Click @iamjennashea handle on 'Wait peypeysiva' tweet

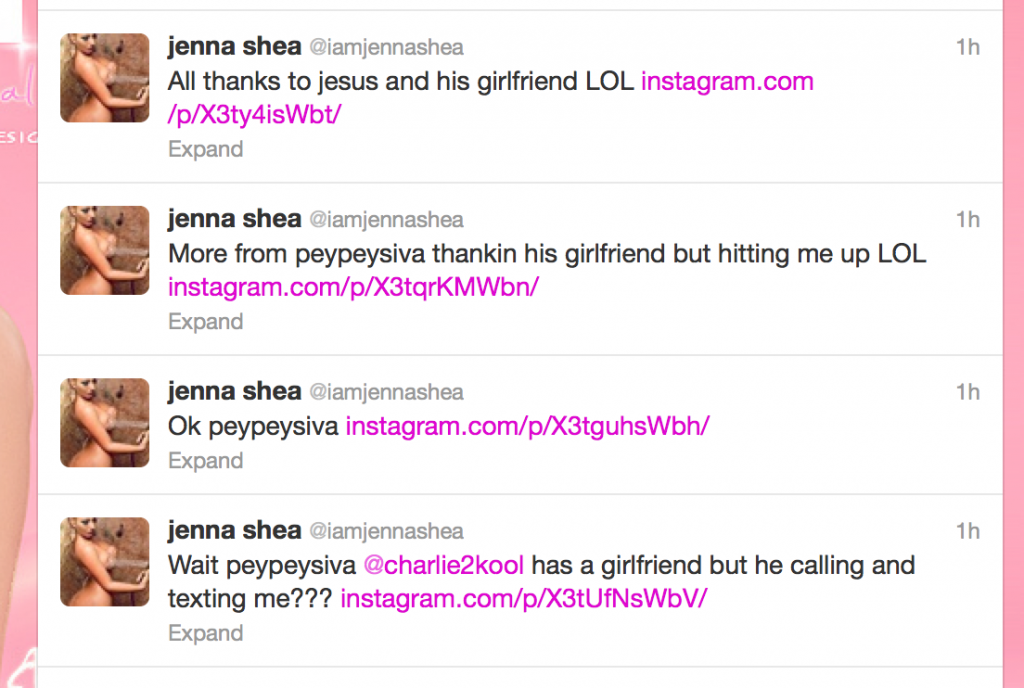(x=386, y=531)
